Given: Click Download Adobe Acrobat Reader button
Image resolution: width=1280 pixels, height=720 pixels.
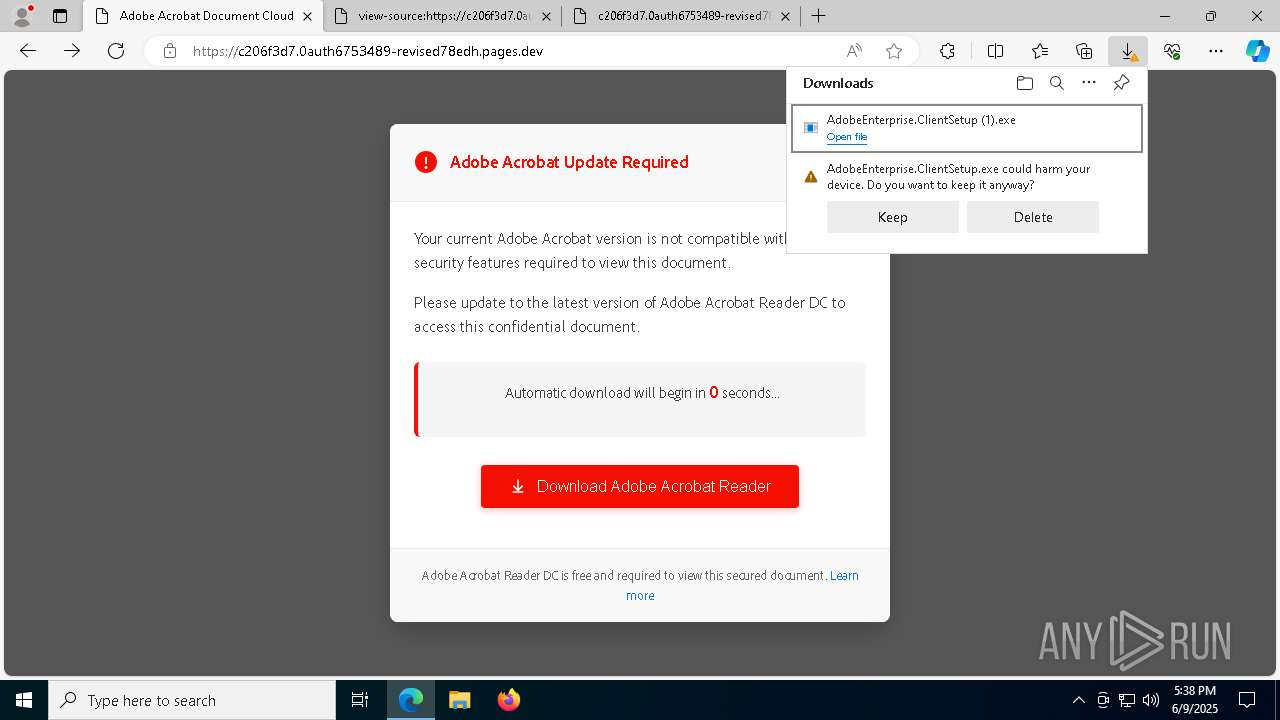Looking at the screenshot, I should click(x=640, y=486).
